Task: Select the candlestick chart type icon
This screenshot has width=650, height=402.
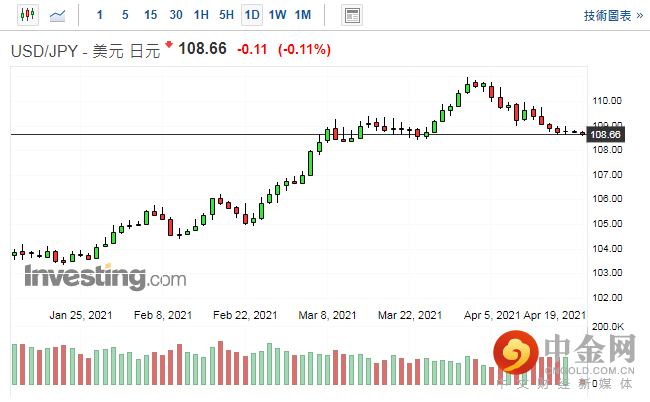Action: point(28,15)
